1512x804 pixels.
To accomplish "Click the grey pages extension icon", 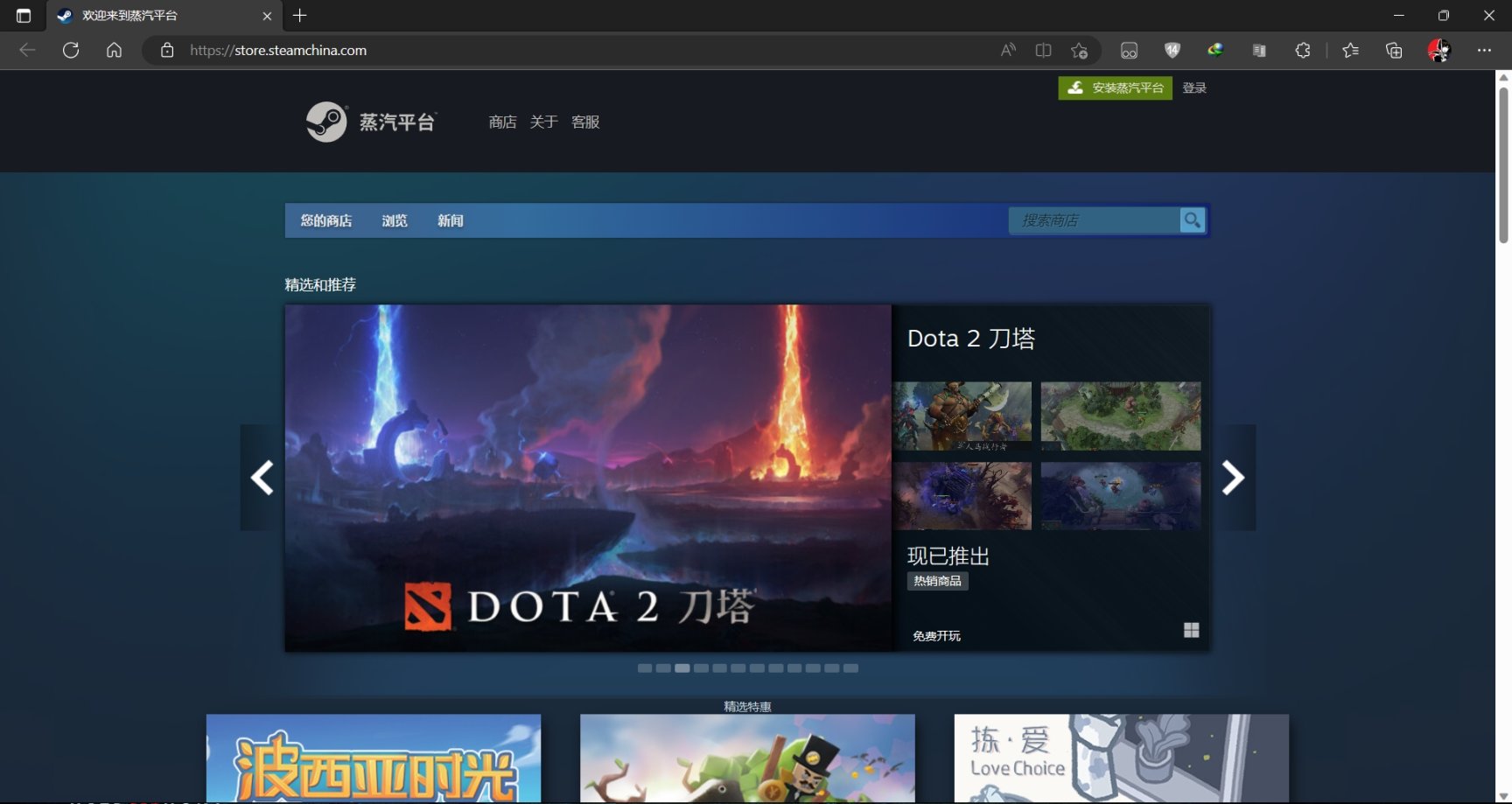I will pyautogui.click(x=1259, y=50).
